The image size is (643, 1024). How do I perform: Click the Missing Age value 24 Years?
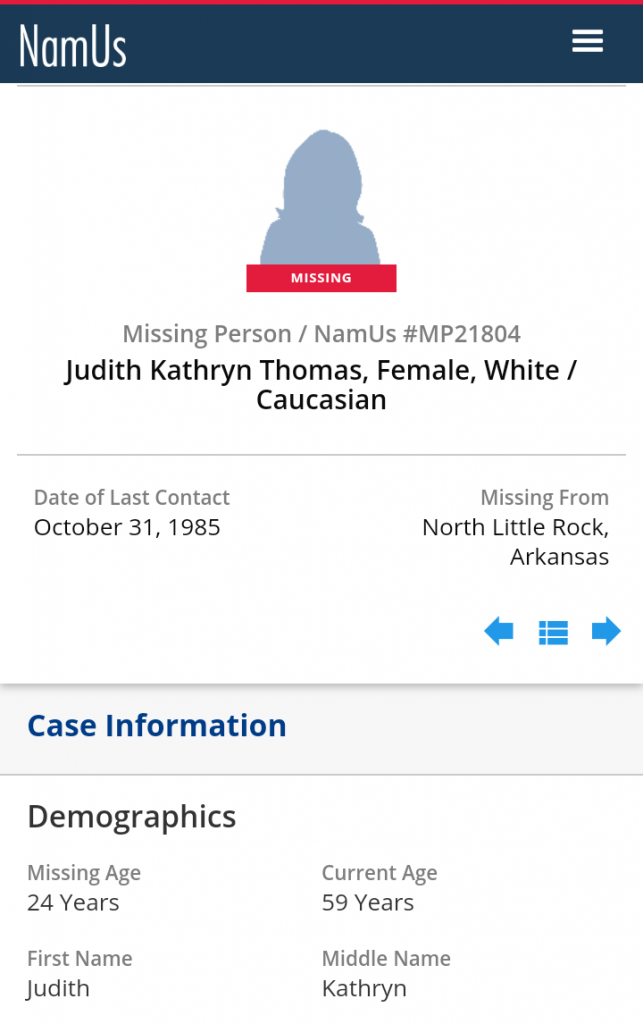tap(73, 903)
